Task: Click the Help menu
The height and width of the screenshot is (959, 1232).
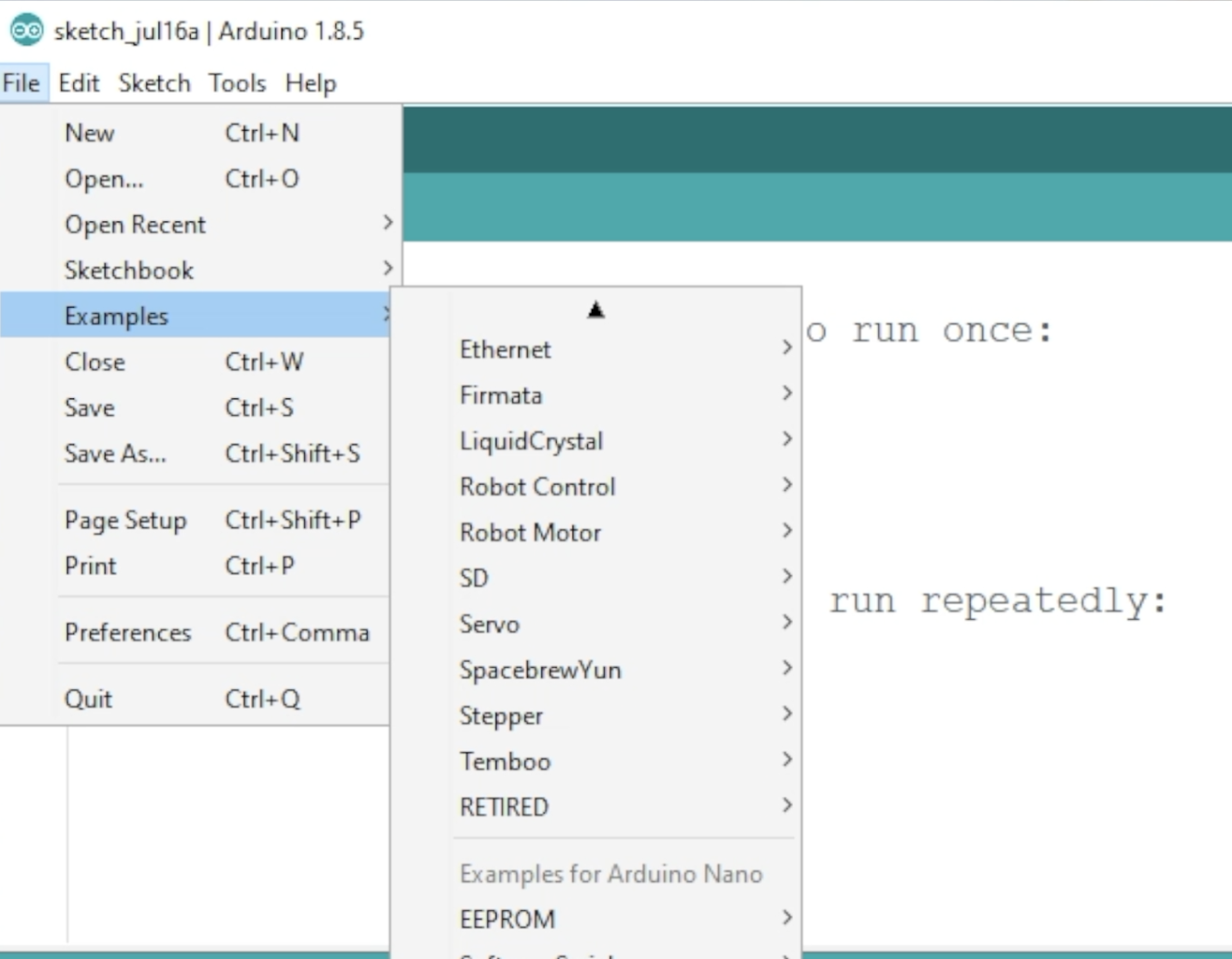Action: (x=310, y=83)
